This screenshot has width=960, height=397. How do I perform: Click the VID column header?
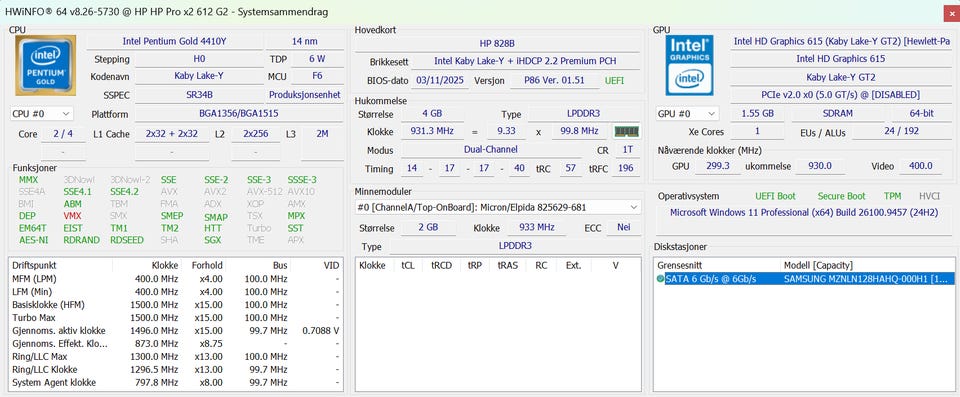pyautogui.click(x=316, y=265)
